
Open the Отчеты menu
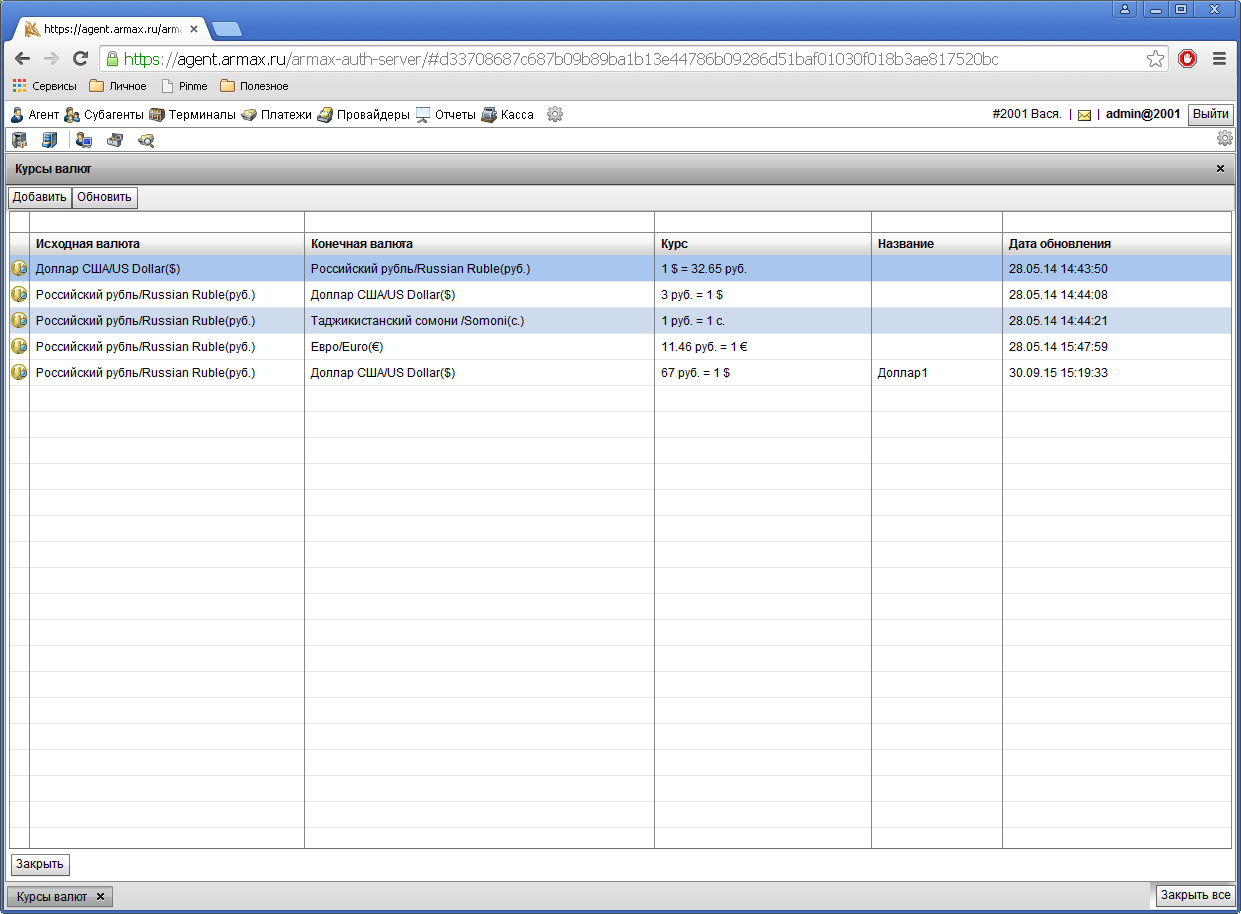click(445, 115)
